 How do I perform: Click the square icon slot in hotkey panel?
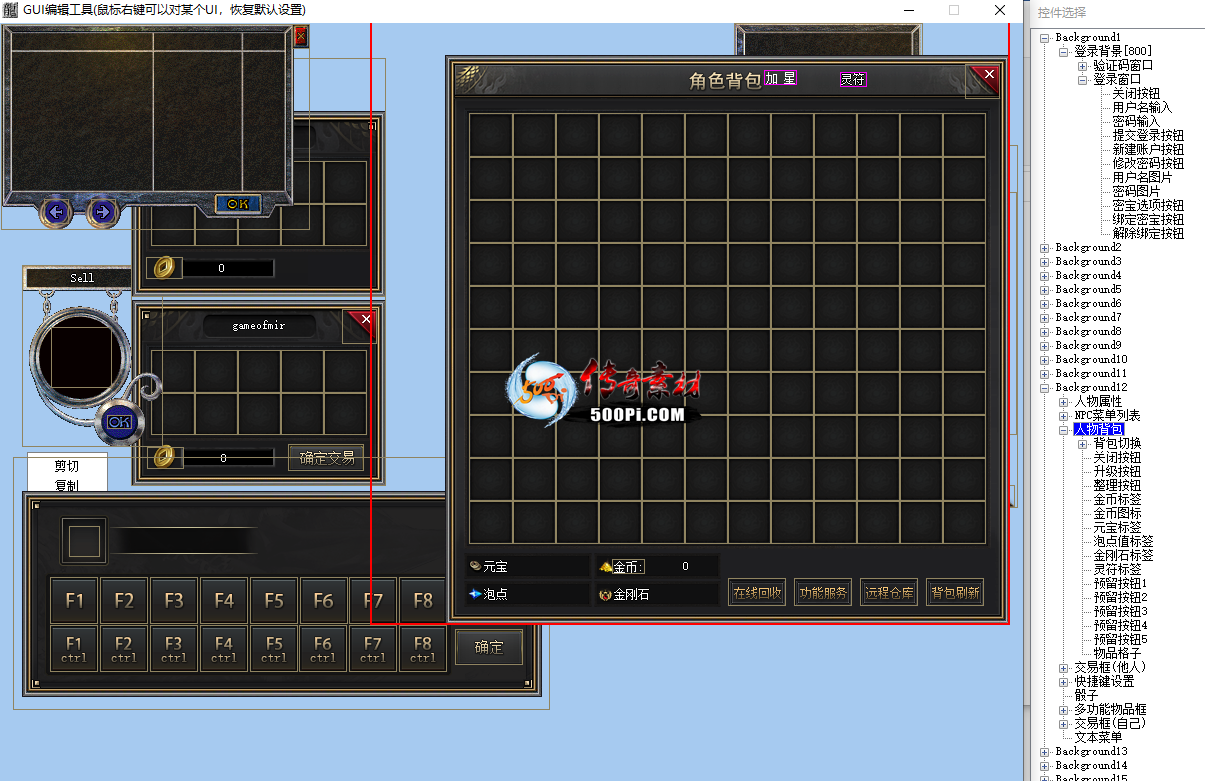coord(84,541)
